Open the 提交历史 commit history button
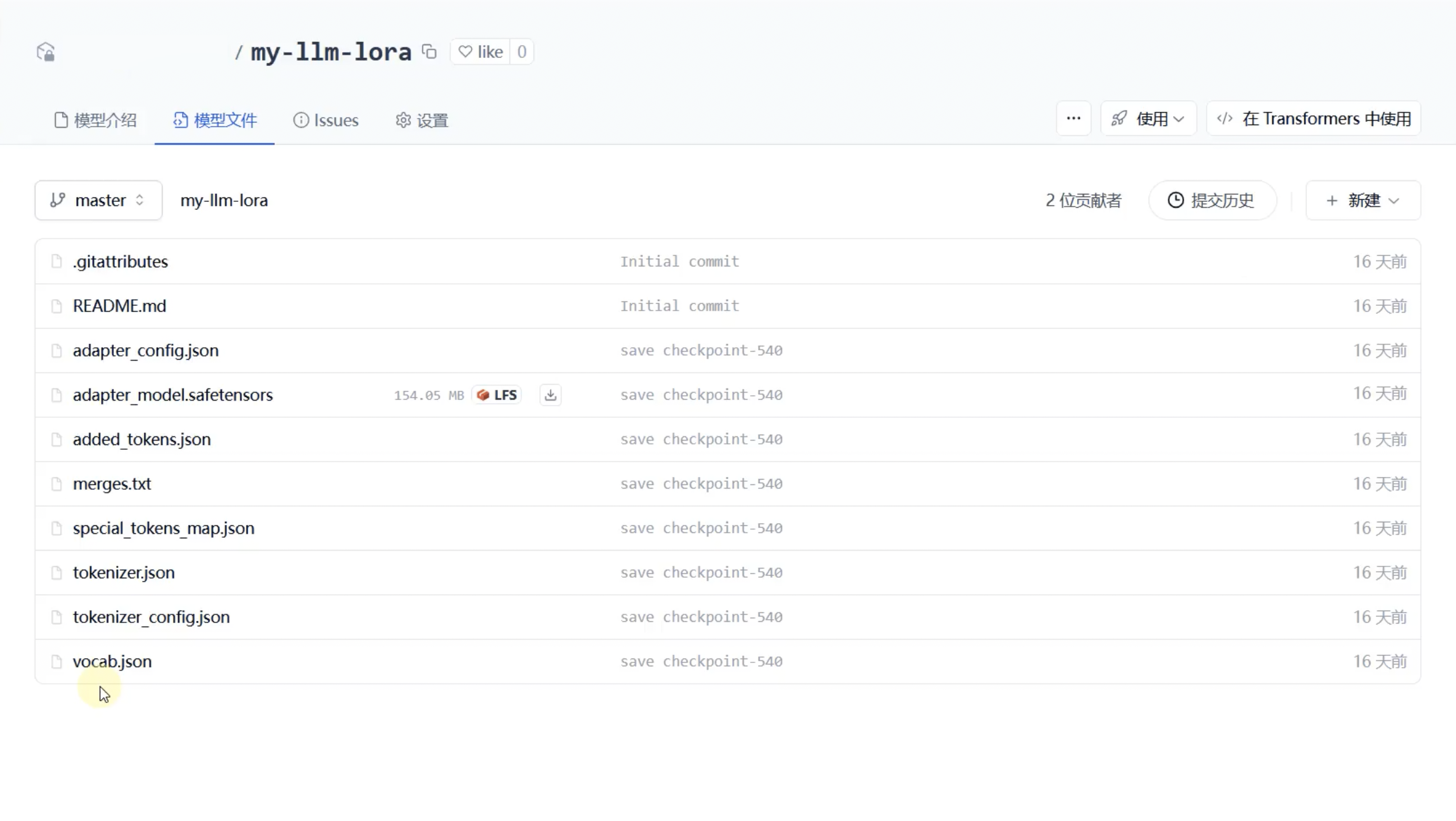 (1211, 201)
